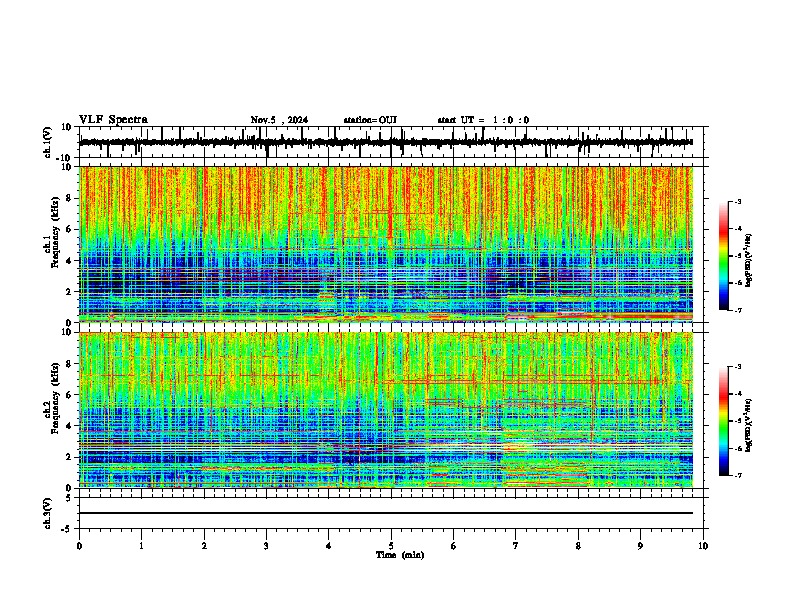Click the ch.2 colorbar log(PSD) unit label
Image resolution: width=792 pixels, height=612 pixels.
pos(749,426)
